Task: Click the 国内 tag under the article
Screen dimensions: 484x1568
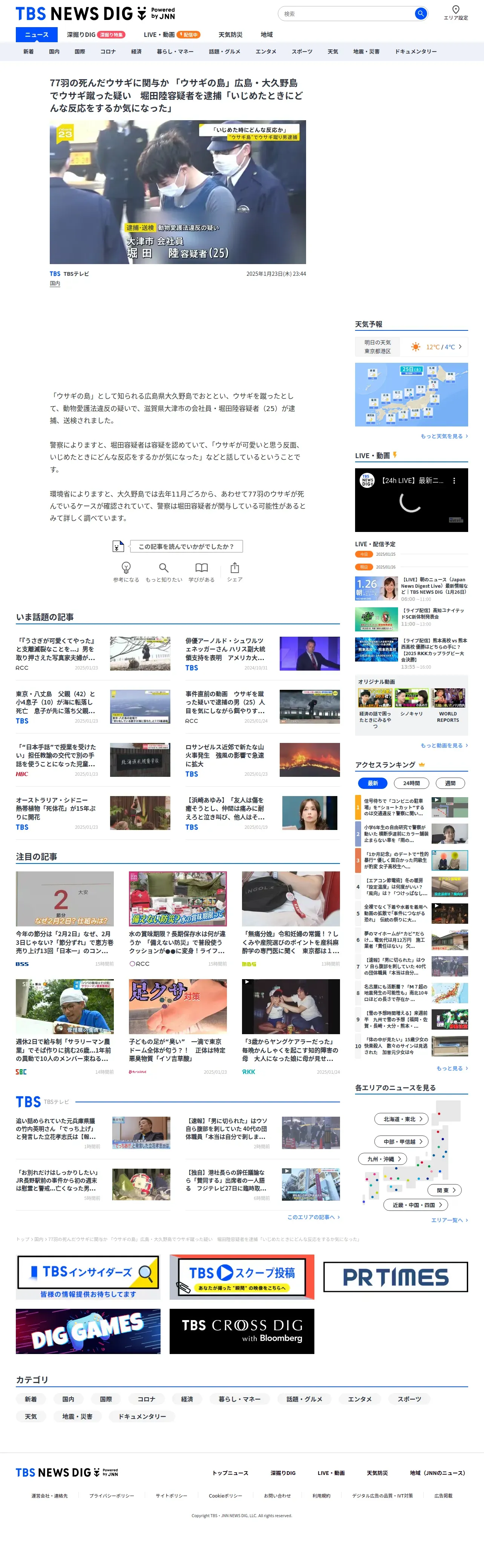Action: point(55,284)
